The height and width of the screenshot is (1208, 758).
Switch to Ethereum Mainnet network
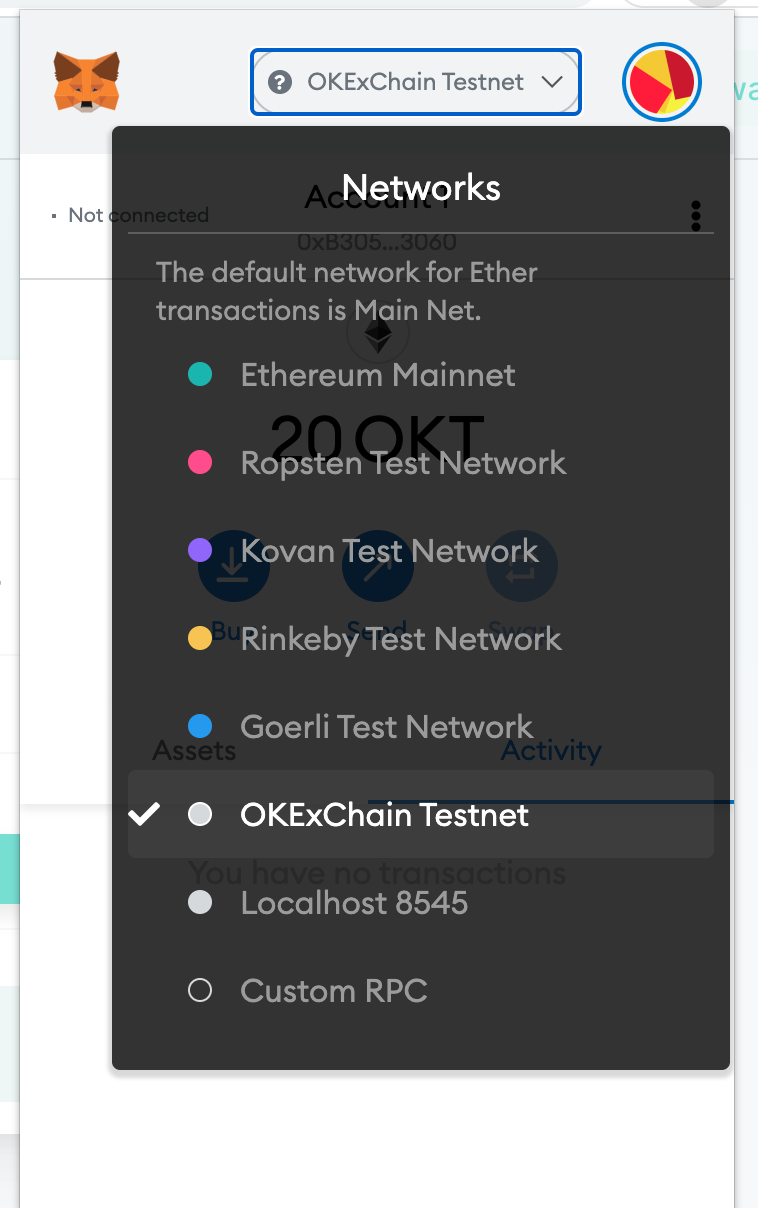coord(378,375)
